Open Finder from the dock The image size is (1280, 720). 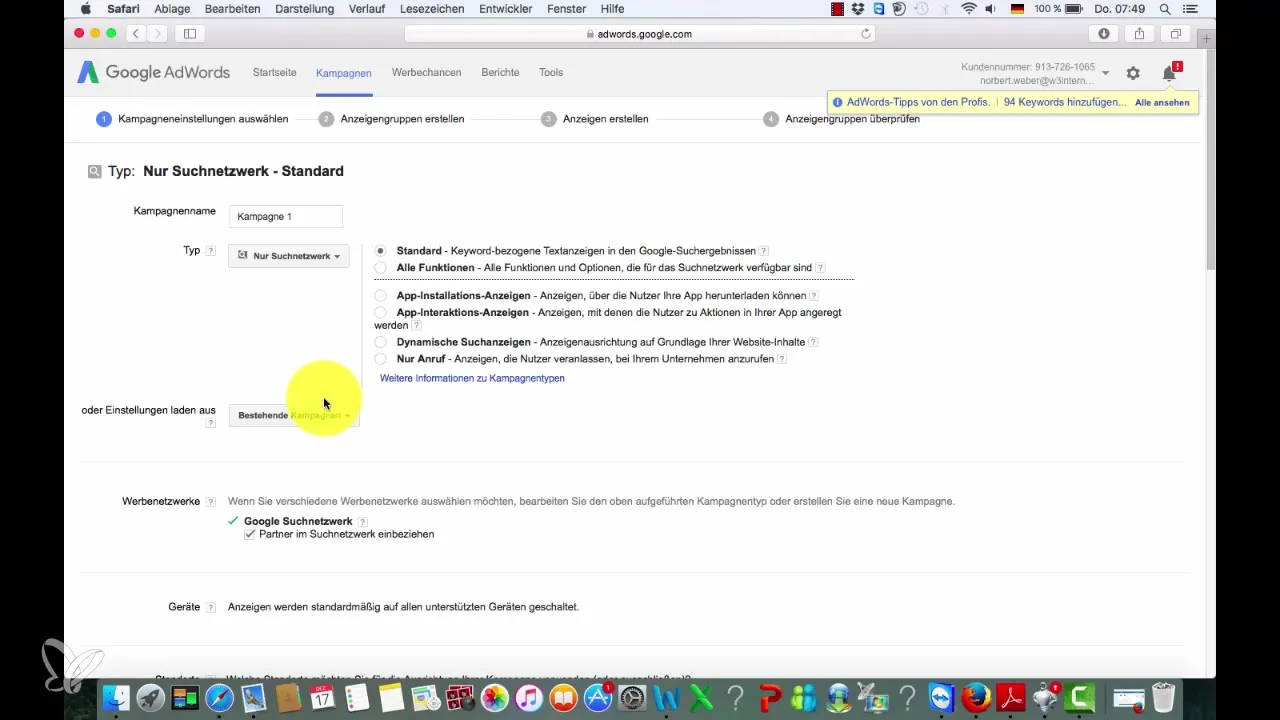tap(117, 697)
